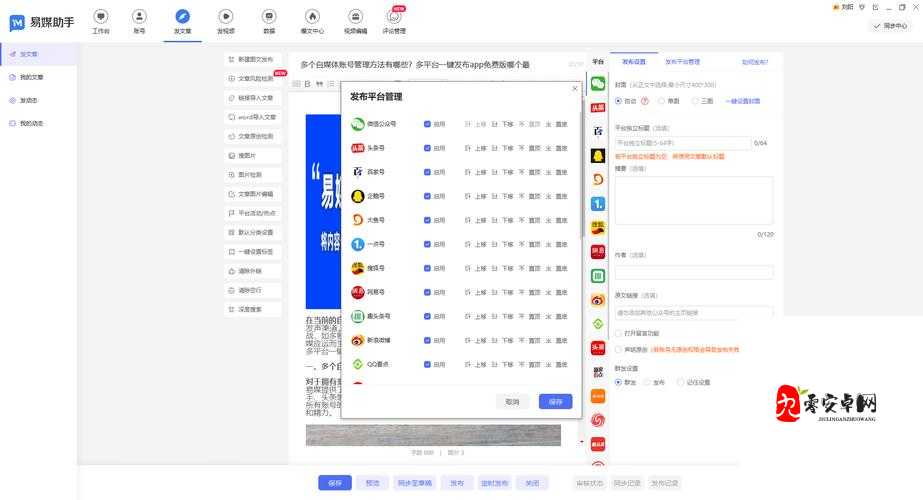Enable 声明原创 checkbox
The image size is (923, 500).
tap(618, 350)
